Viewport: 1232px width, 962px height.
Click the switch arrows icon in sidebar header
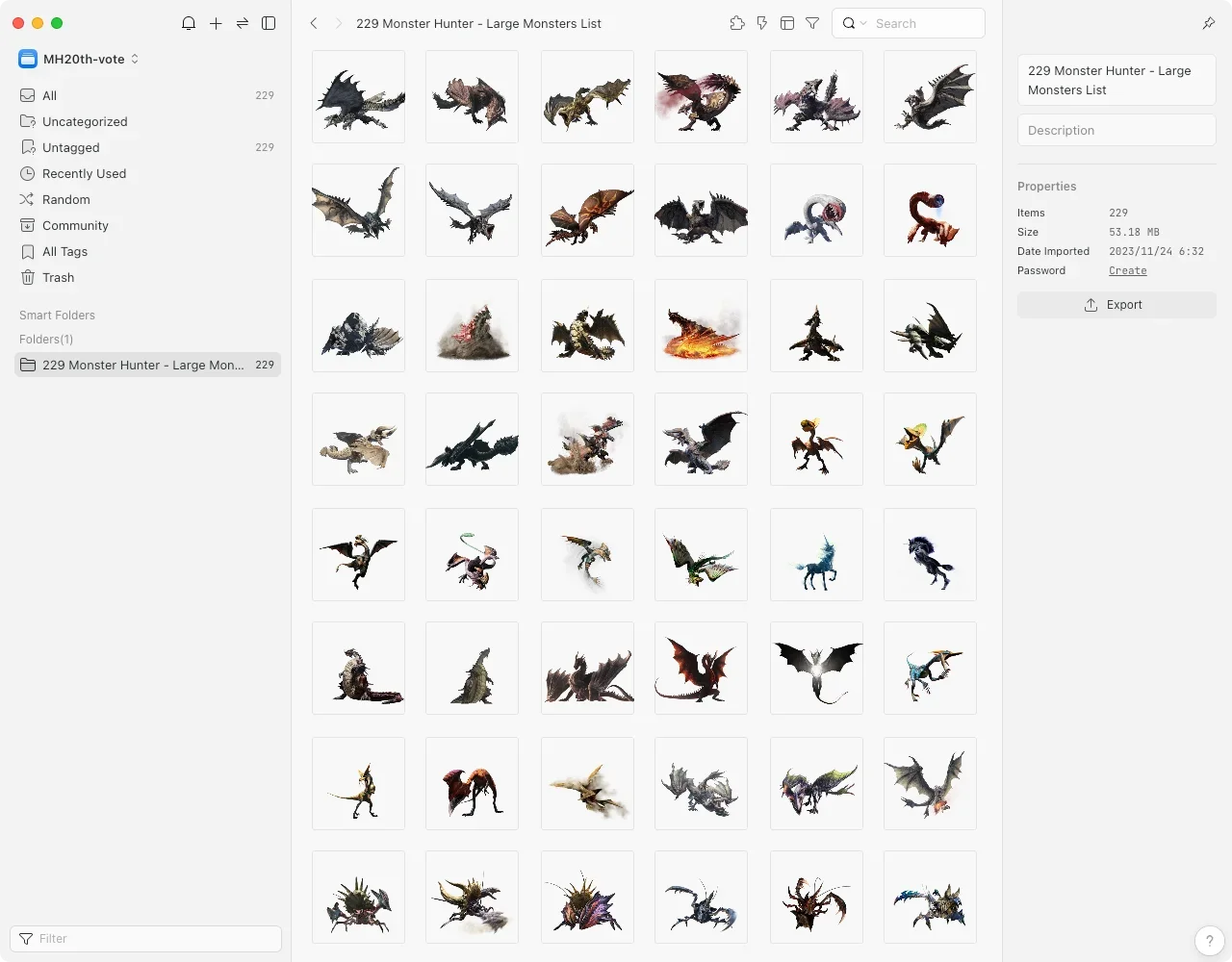point(243,23)
